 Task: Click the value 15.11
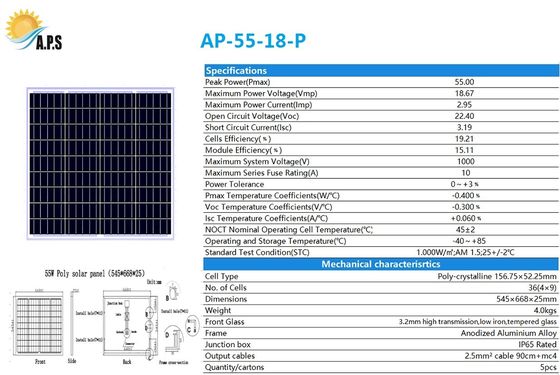464,150
